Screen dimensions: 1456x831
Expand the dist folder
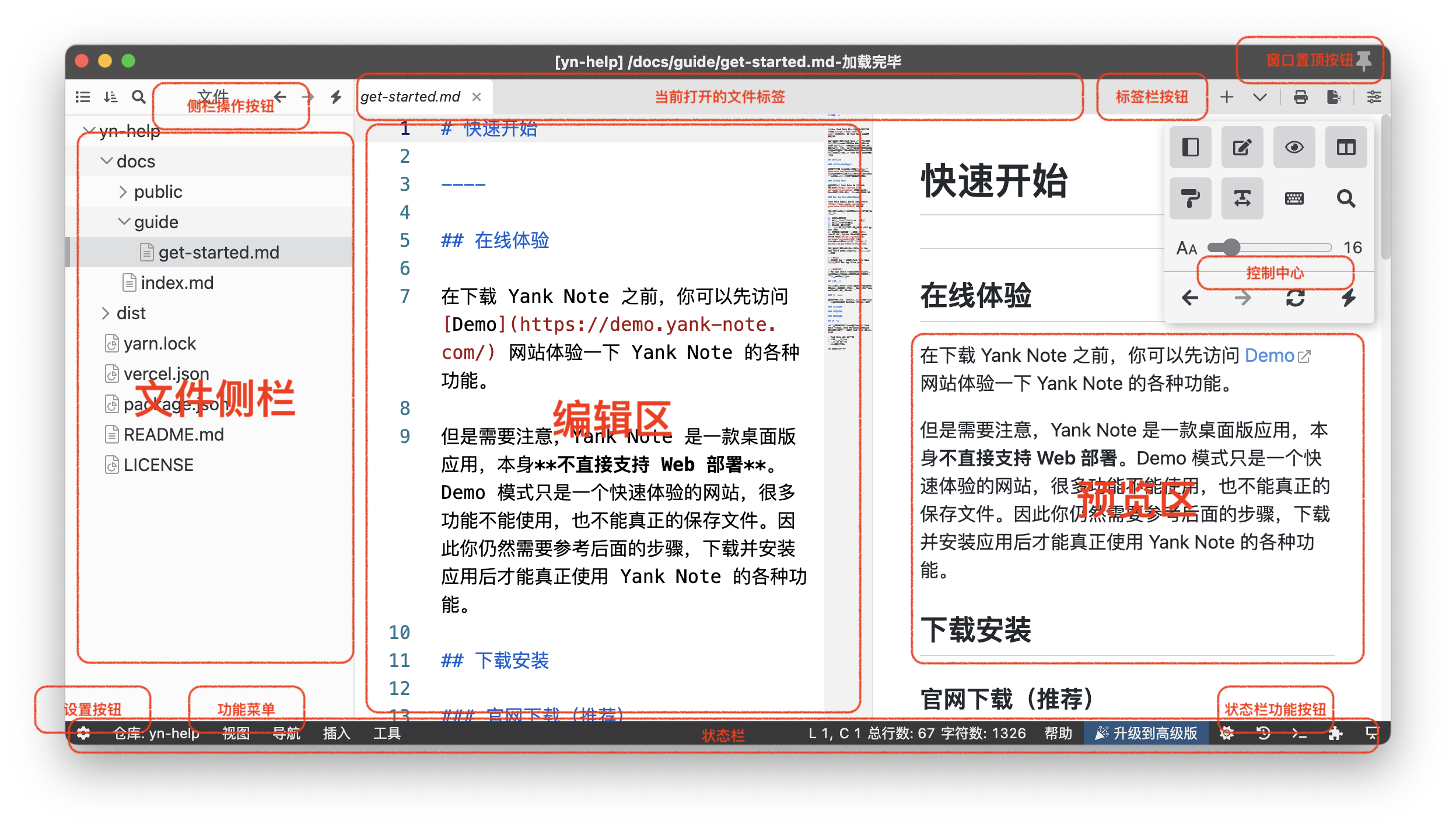coord(105,313)
